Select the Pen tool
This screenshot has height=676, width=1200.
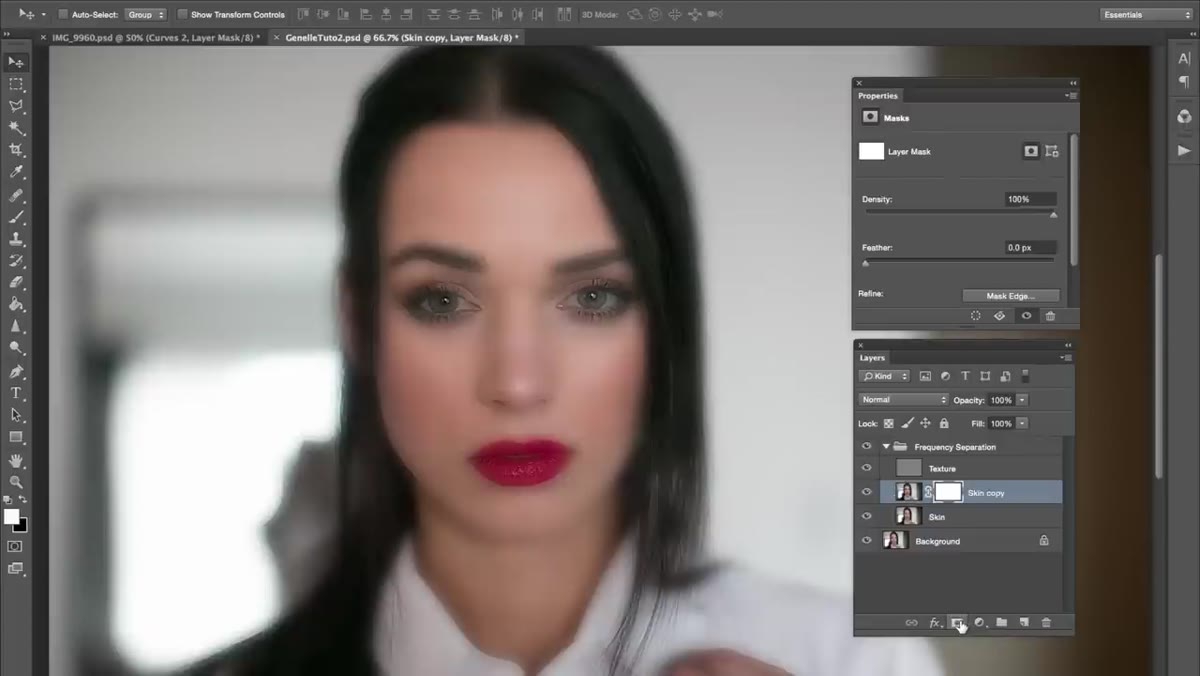pos(16,372)
